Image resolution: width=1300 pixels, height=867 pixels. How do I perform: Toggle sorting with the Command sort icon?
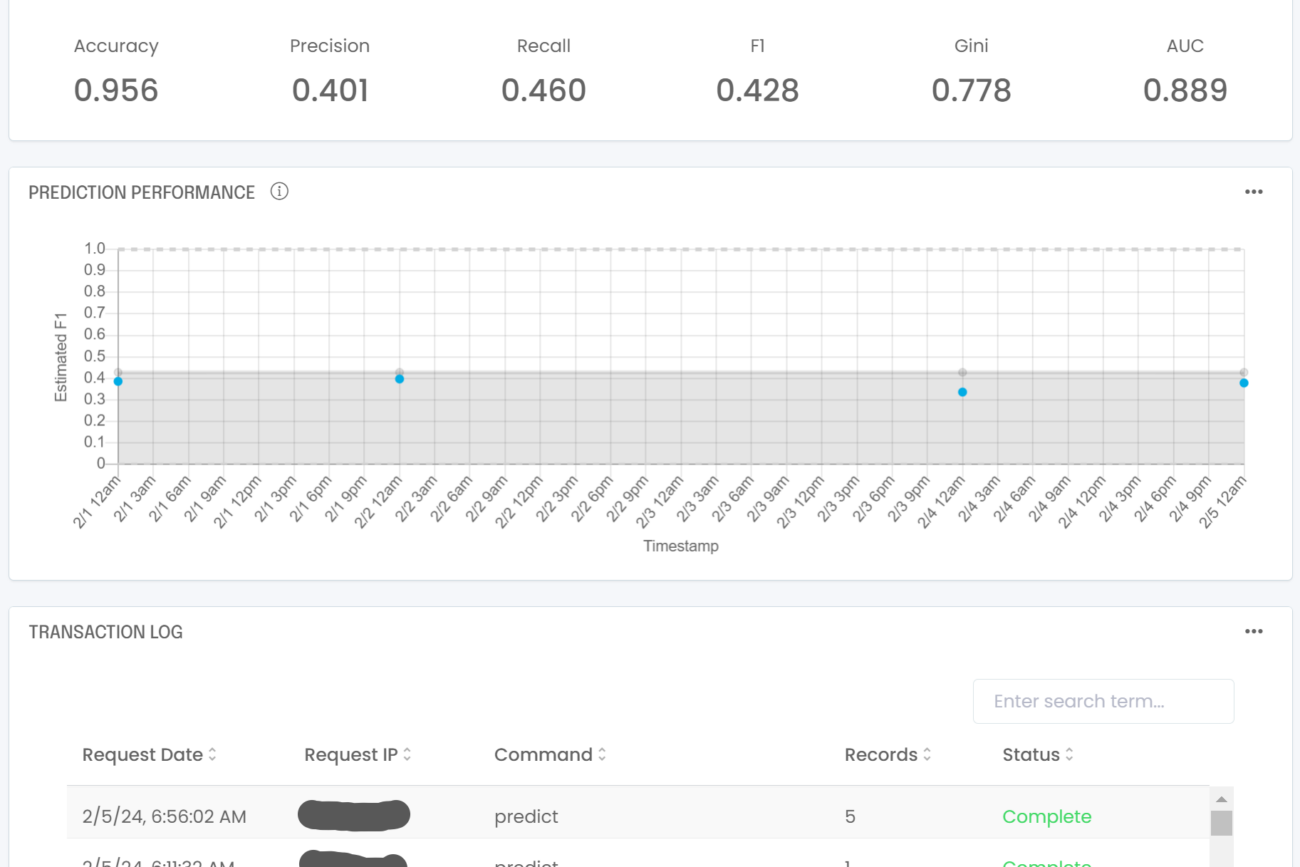coord(601,755)
